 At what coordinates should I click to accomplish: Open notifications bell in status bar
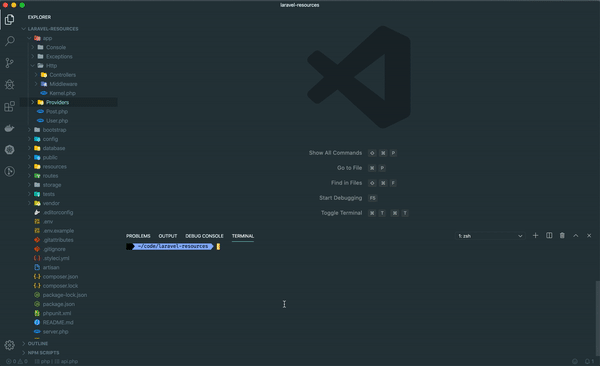coord(589,361)
